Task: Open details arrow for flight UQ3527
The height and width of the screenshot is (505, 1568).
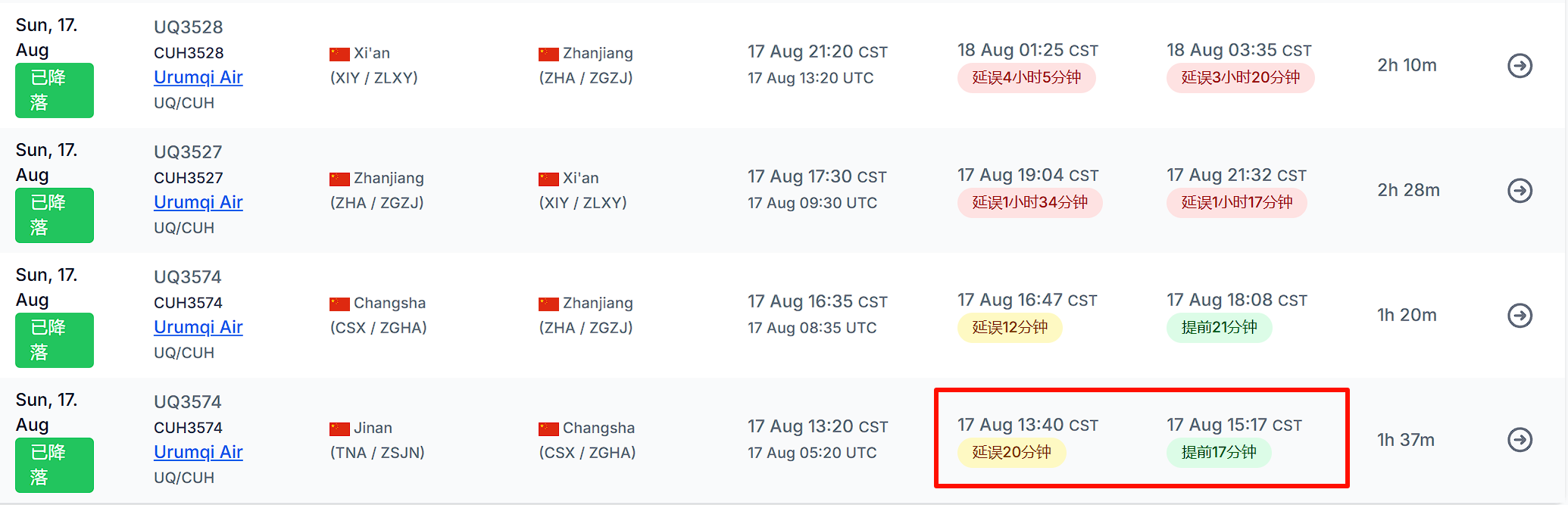Action: [1520, 191]
